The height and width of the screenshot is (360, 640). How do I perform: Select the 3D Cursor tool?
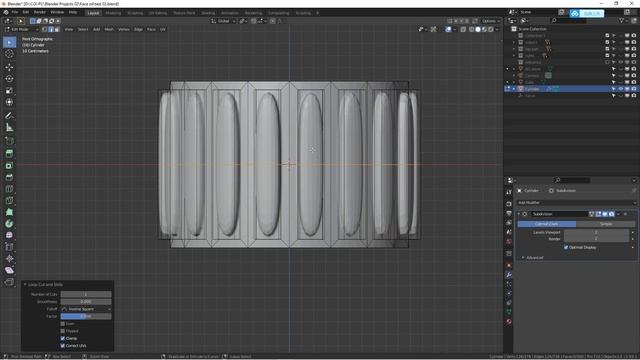9,54
